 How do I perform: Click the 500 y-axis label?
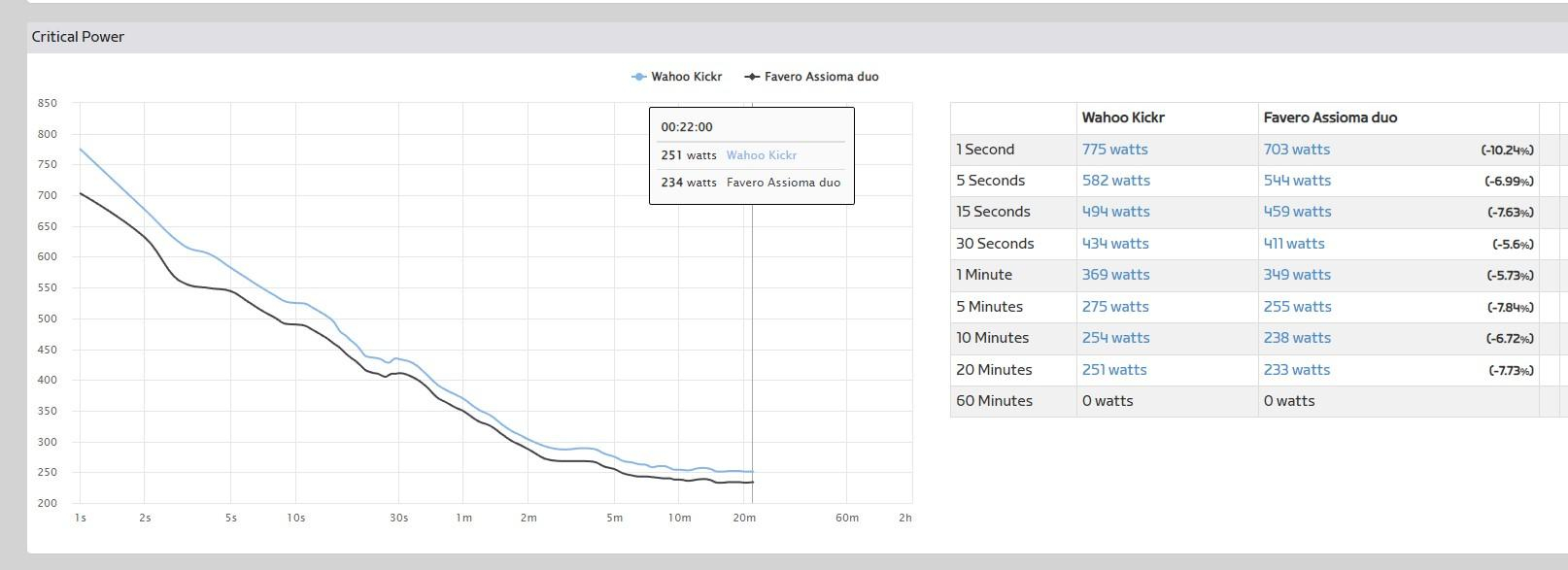click(x=48, y=319)
